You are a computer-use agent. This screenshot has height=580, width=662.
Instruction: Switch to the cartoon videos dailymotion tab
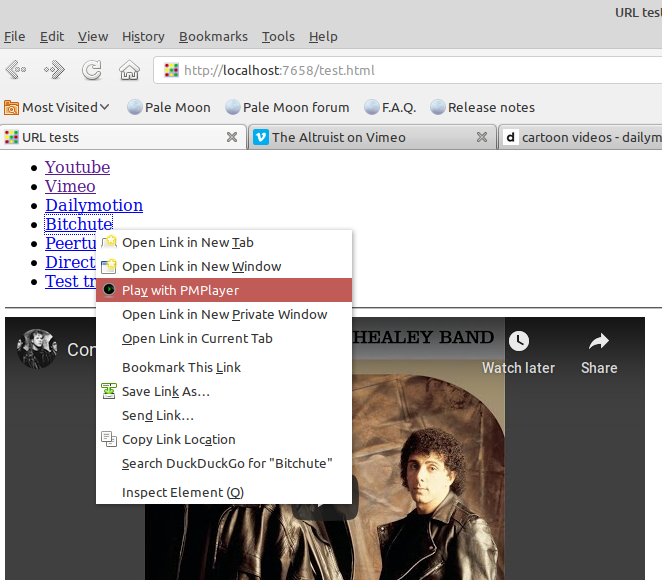(580, 137)
